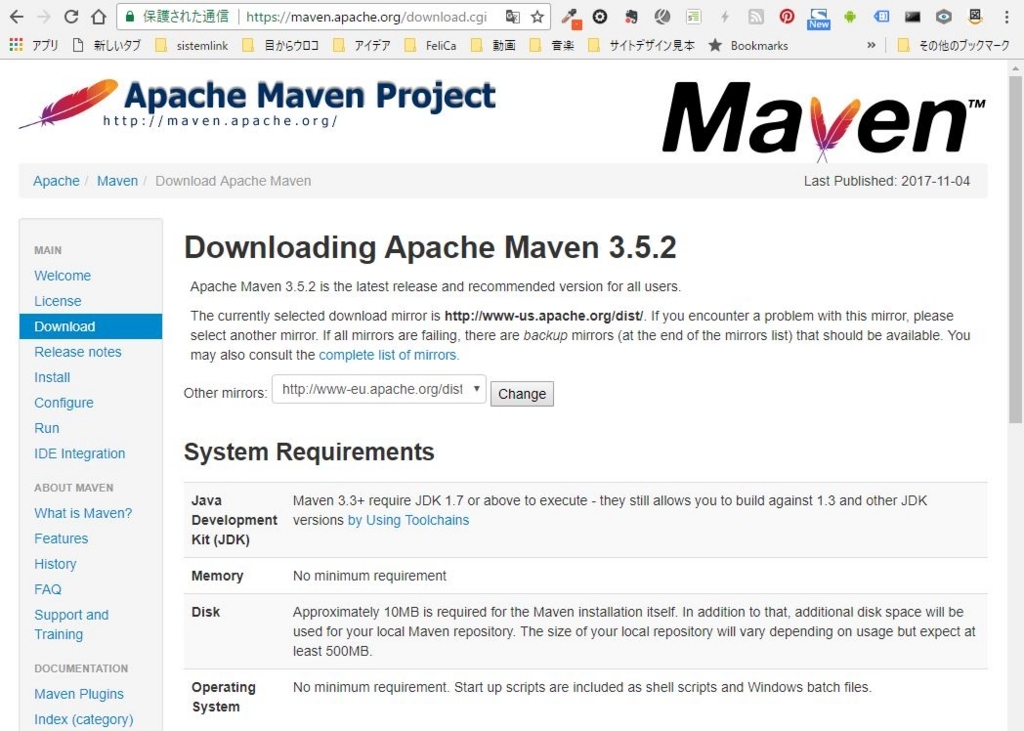Open FAQ in the sidebar
This screenshot has width=1024, height=731.
pyautogui.click(x=48, y=590)
